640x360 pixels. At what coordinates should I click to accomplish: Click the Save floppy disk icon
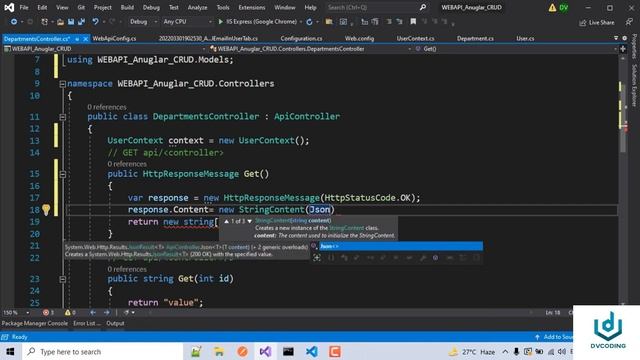(x=71, y=22)
